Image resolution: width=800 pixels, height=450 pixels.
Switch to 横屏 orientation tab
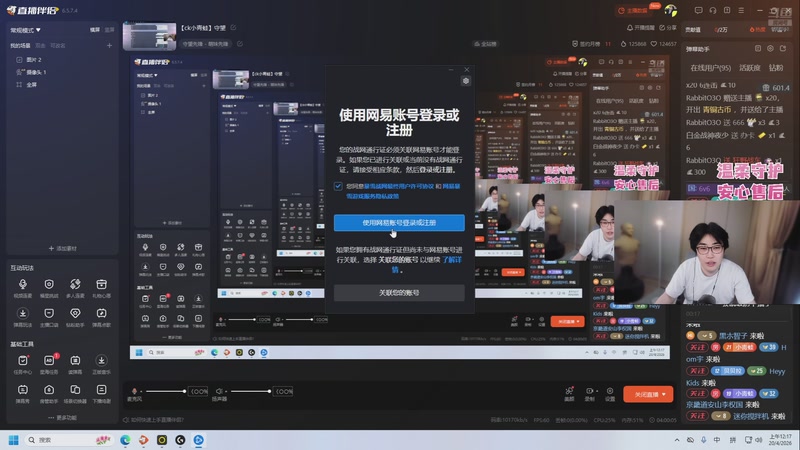coord(95,30)
